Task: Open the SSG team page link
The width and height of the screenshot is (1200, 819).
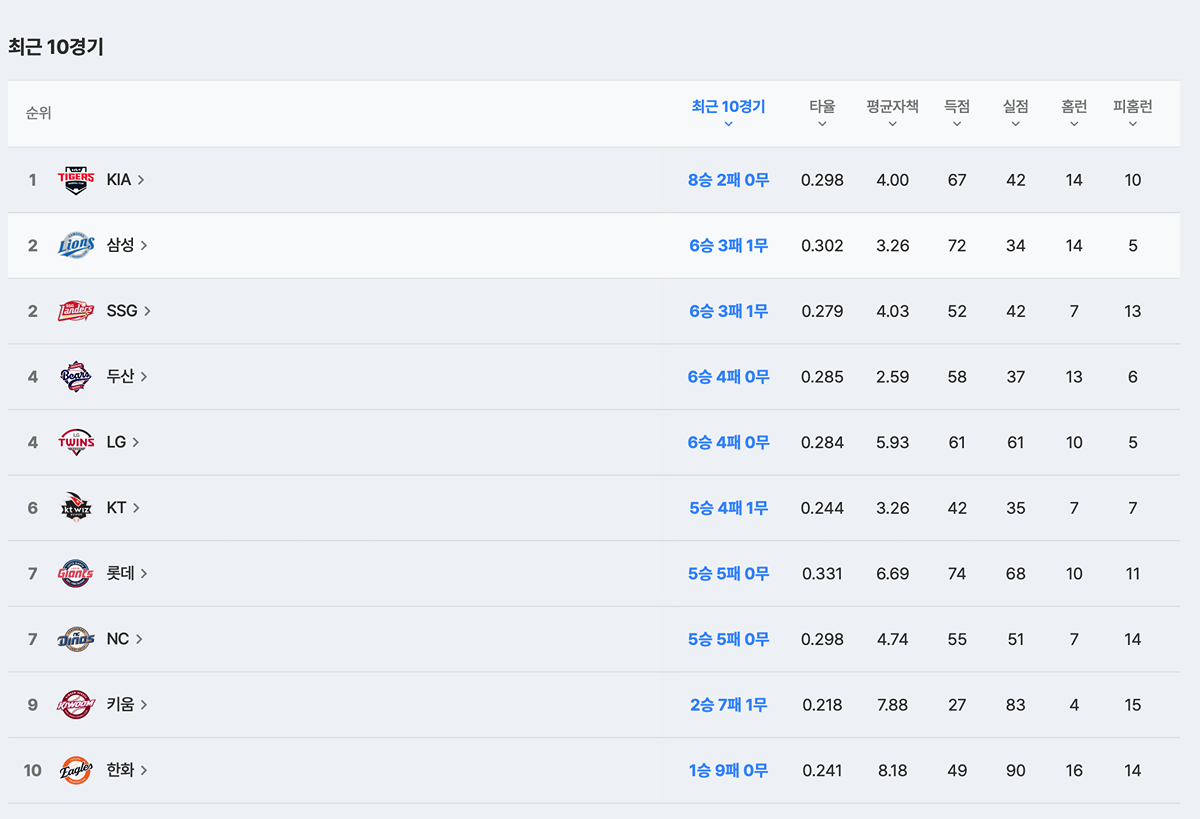Action: point(129,311)
